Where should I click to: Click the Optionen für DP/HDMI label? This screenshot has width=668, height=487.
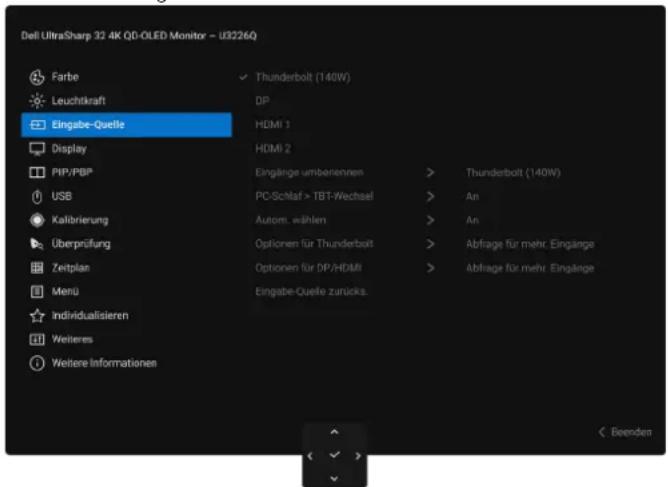308,268
